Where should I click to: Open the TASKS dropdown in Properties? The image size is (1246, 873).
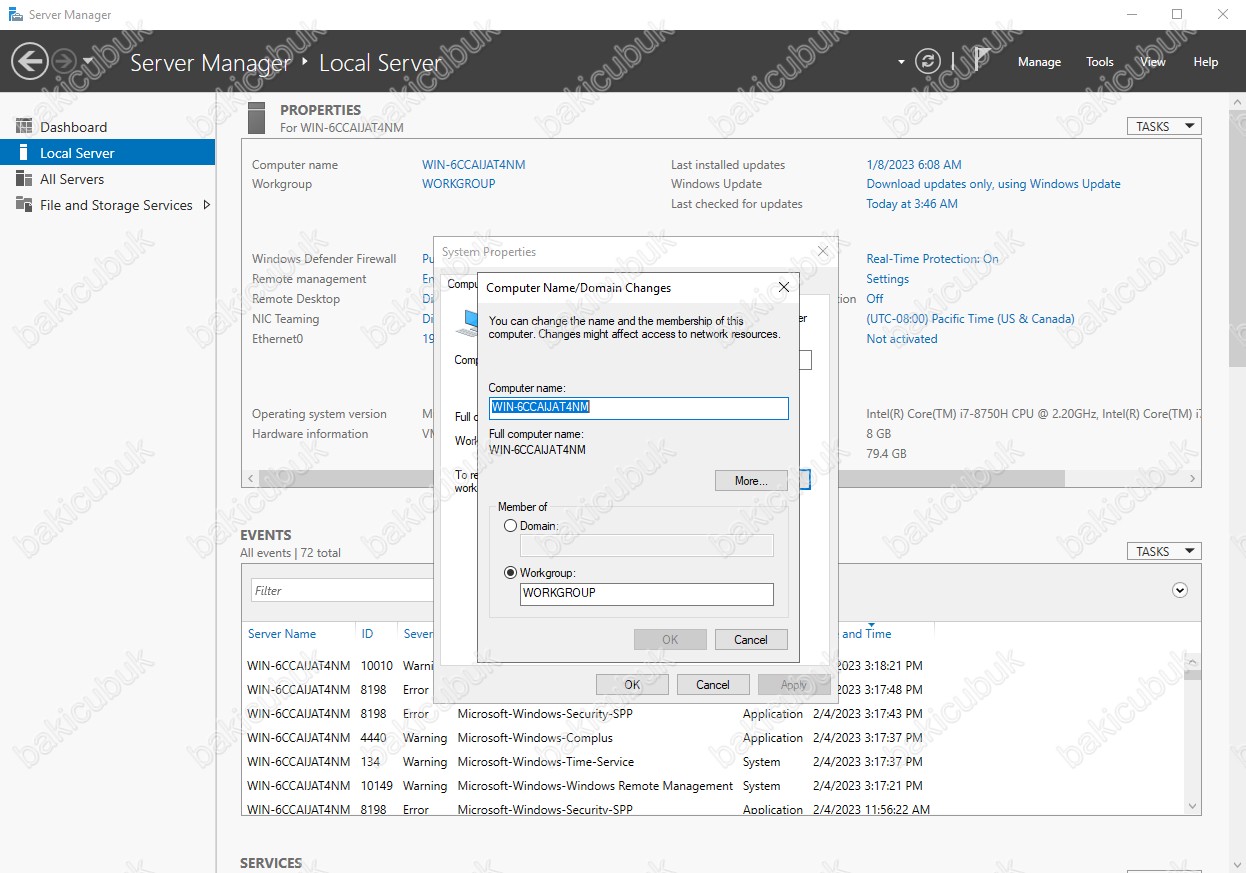[1164, 127]
